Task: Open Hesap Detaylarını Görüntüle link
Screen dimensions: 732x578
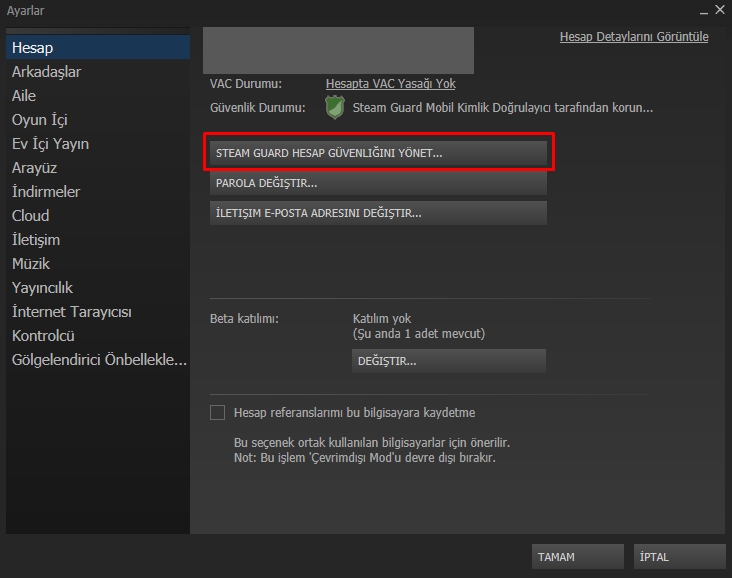Action: [x=634, y=37]
